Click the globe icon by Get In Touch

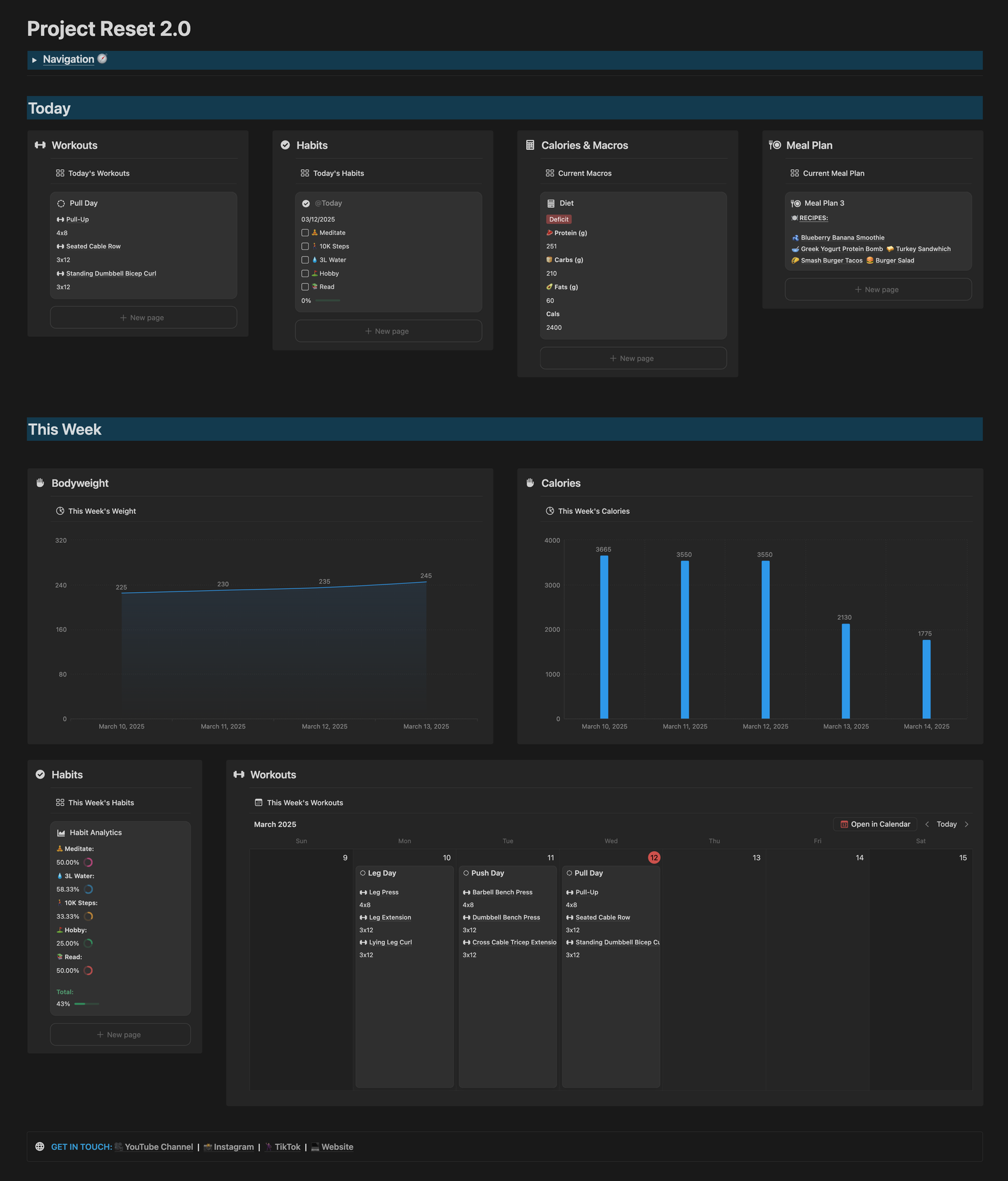pos(40,1146)
